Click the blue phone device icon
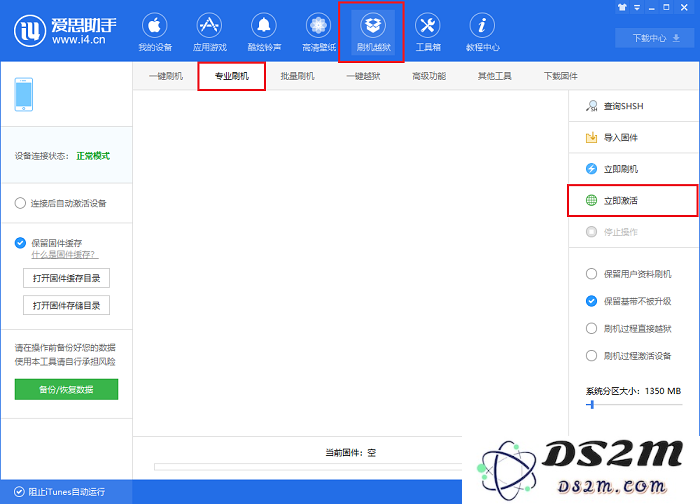This screenshot has width=700, height=504. tap(24, 95)
